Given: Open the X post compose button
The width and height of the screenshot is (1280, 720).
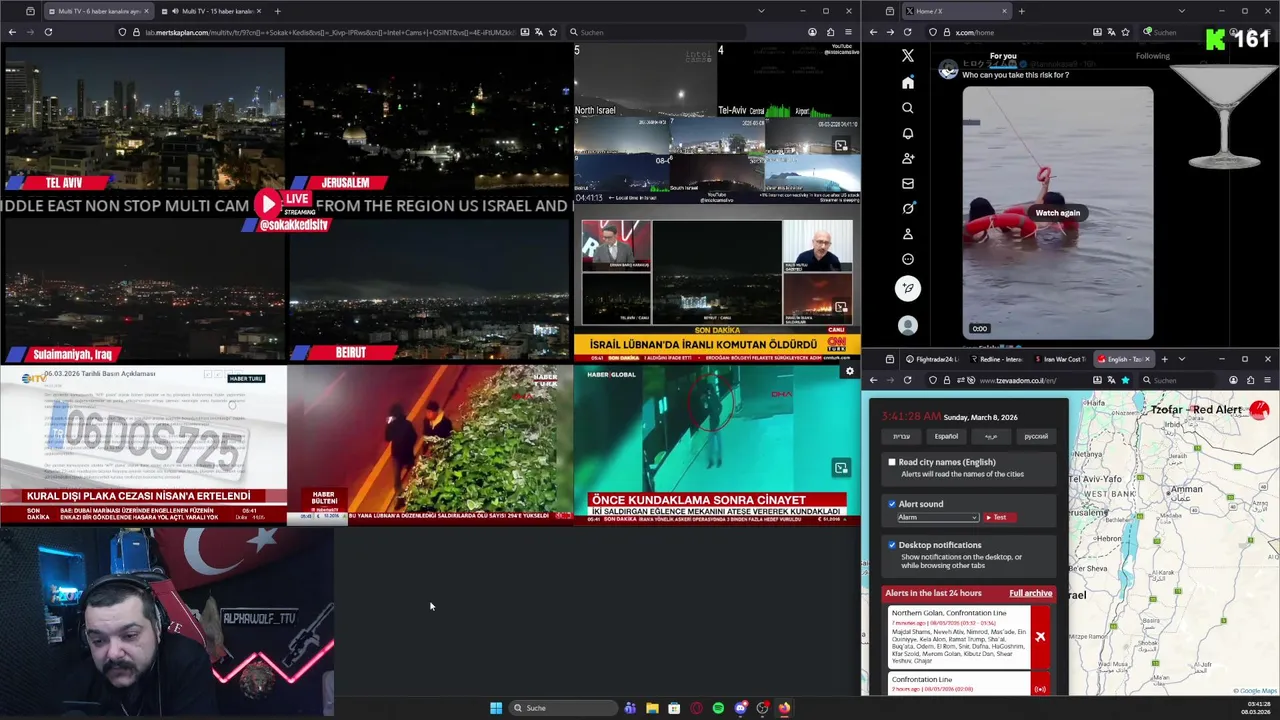Looking at the screenshot, I should click(908, 288).
